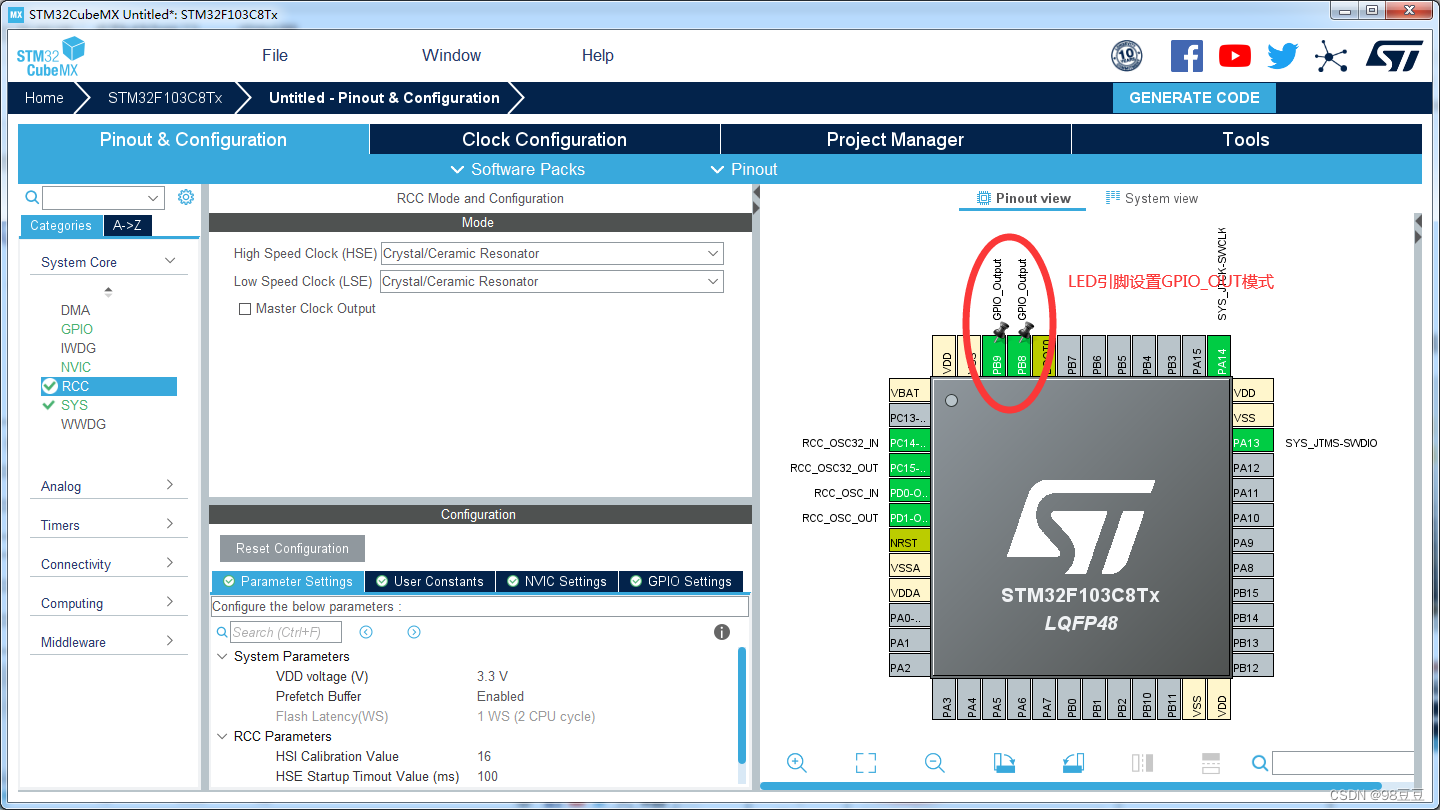The image size is (1440, 810).
Task: Select the Pinout view tab
Action: [x=1024, y=198]
